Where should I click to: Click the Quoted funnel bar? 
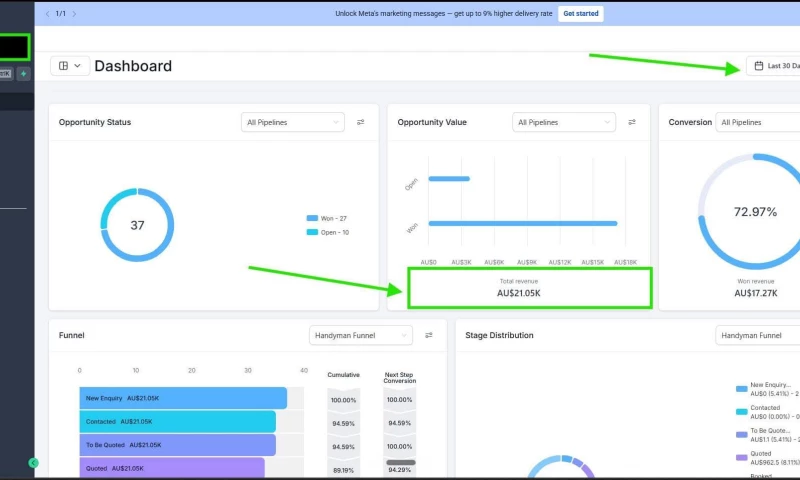click(x=172, y=468)
